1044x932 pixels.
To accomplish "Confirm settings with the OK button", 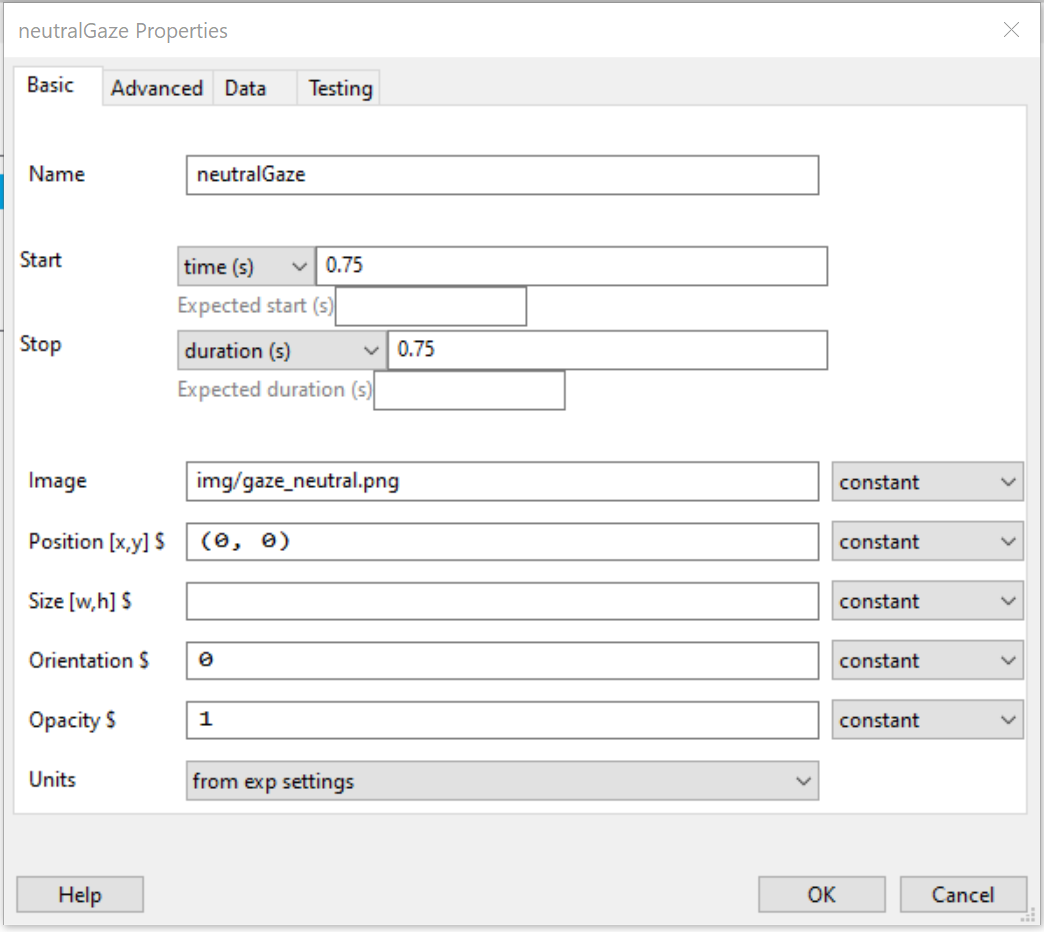I will (x=821, y=895).
